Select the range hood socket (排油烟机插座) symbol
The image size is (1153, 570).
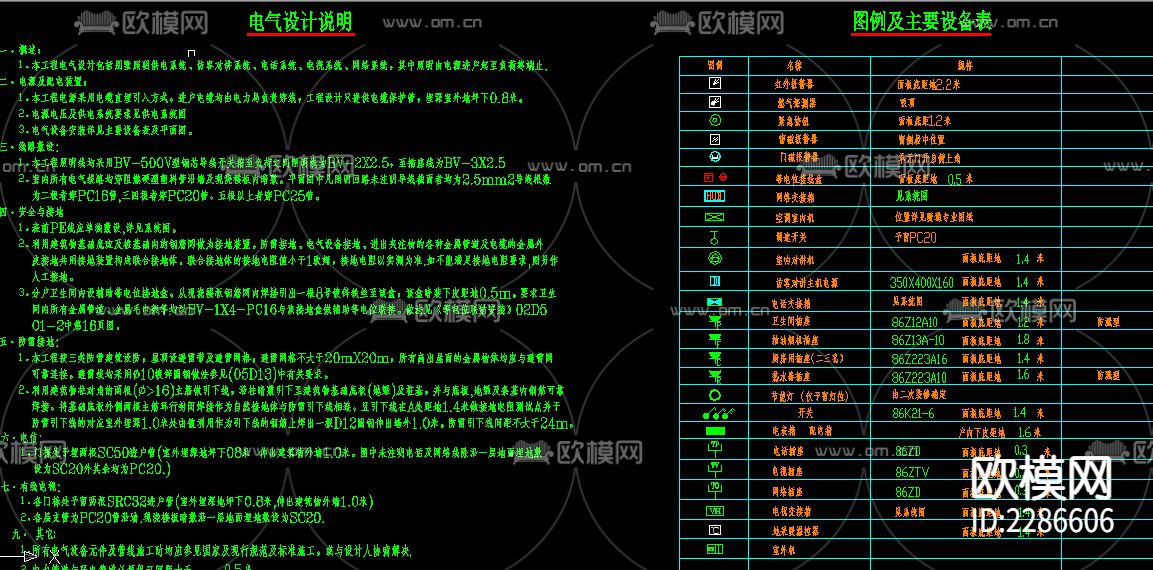[x=715, y=339]
